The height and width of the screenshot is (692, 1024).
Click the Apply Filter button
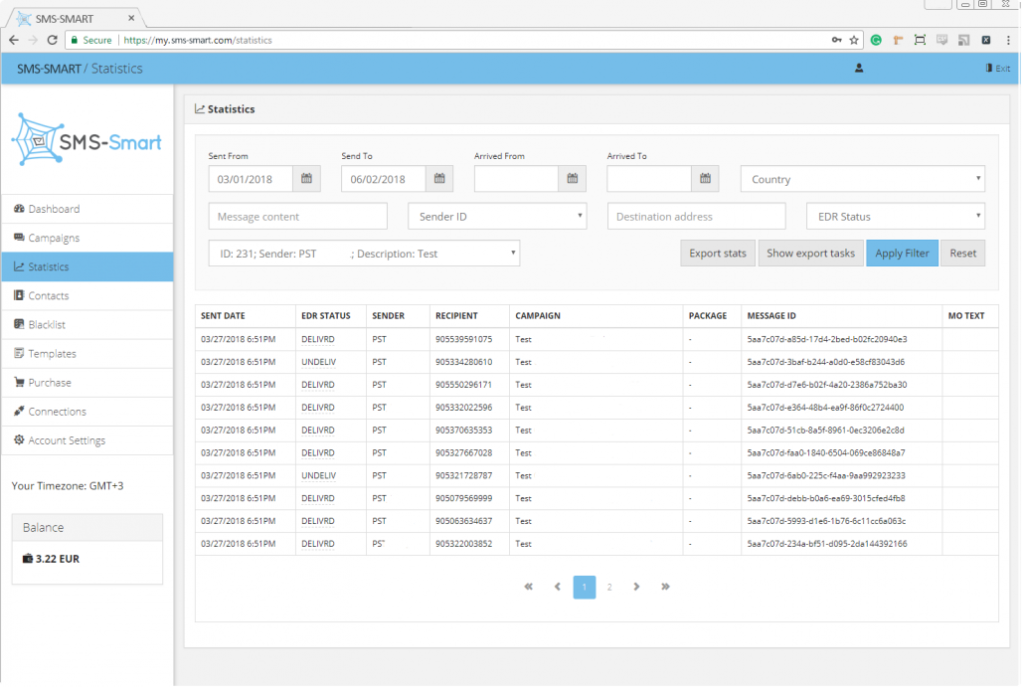pos(902,253)
